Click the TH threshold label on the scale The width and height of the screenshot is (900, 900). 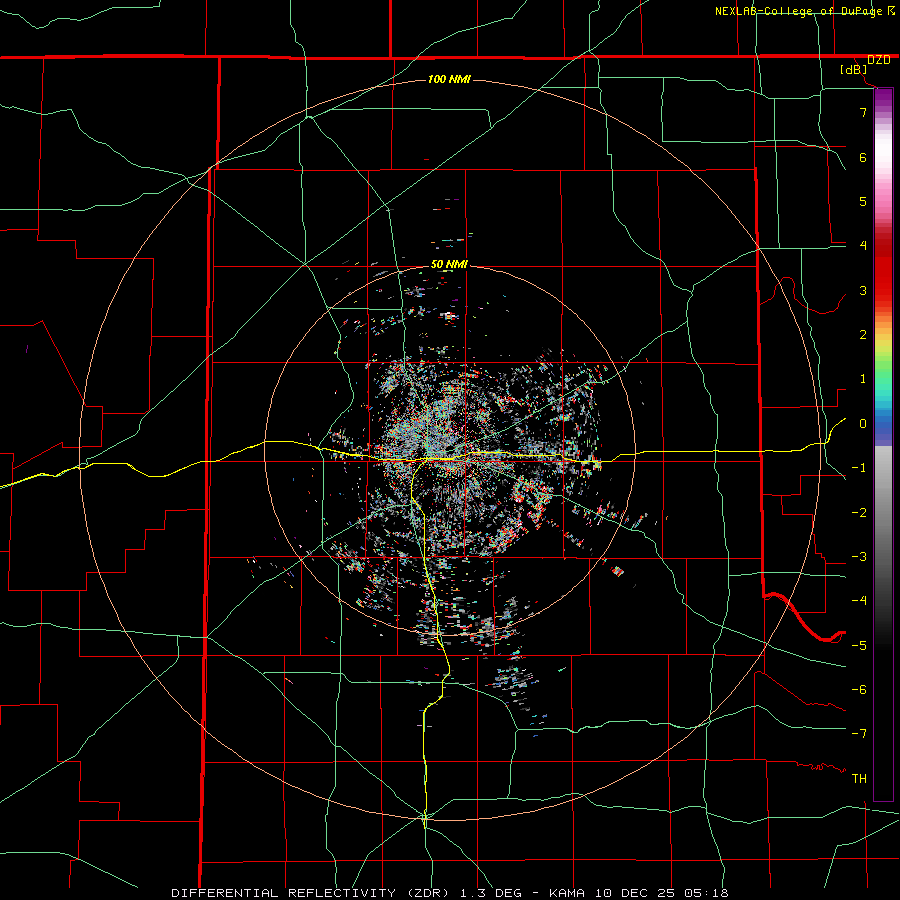click(859, 779)
